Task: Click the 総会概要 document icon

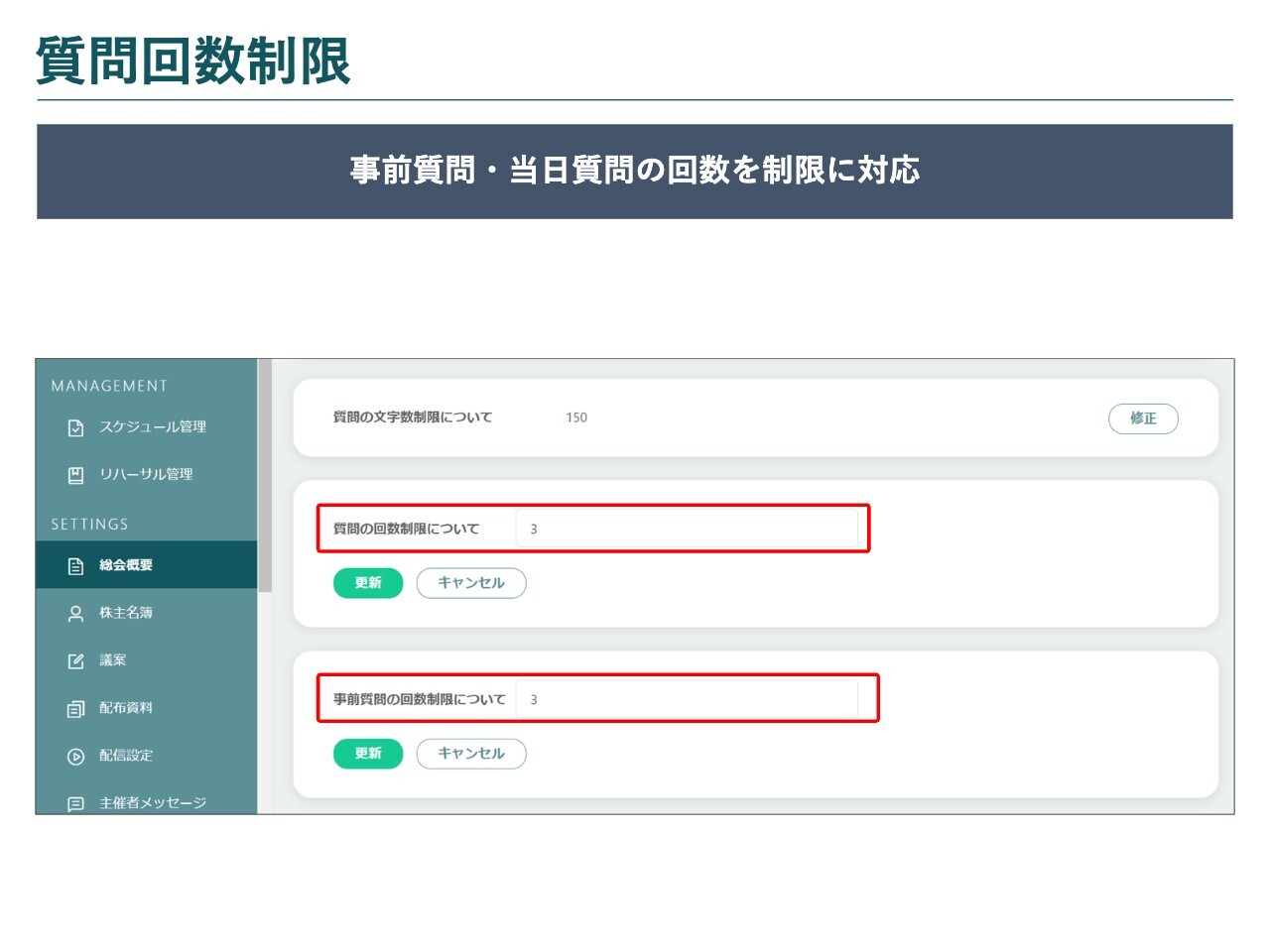Action: tap(75, 565)
